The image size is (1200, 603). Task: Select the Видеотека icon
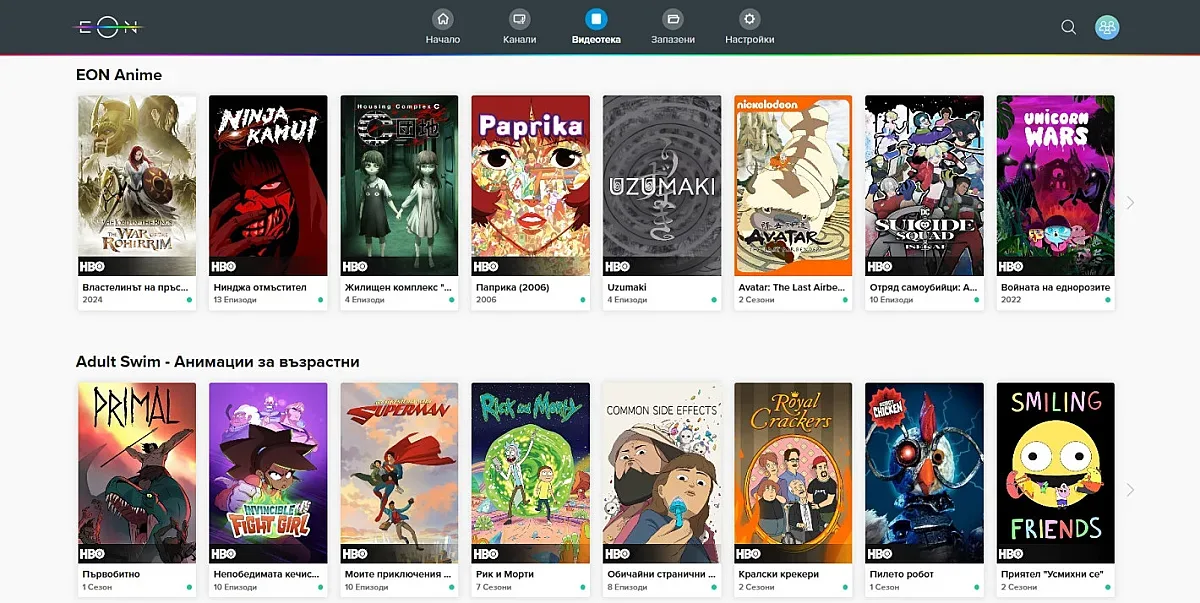click(596, 19)
